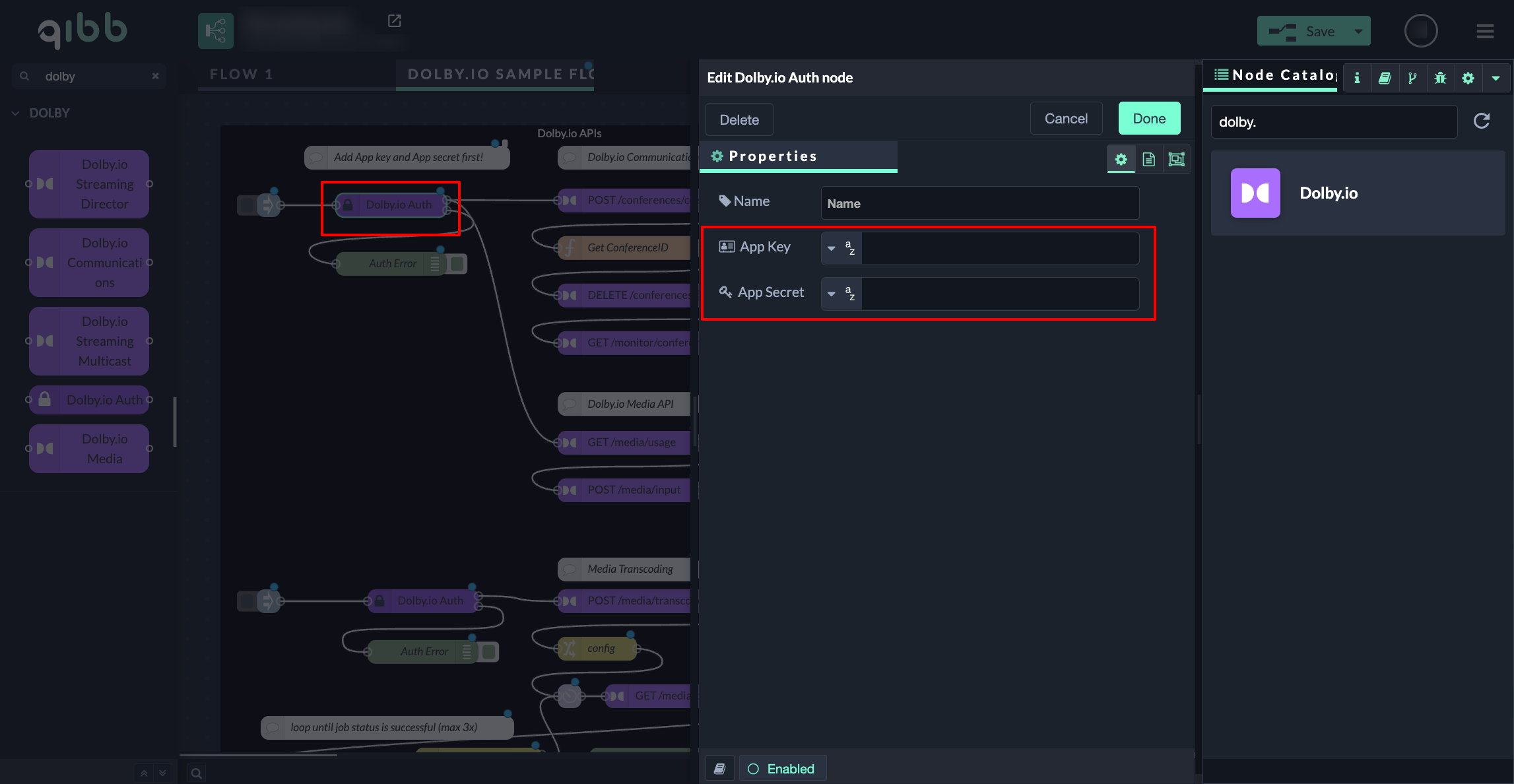This screenshot has width=1514, height=784.
Task: Click the node properties gear icon
Action: pyautogui.click(x=1121, y=159)
